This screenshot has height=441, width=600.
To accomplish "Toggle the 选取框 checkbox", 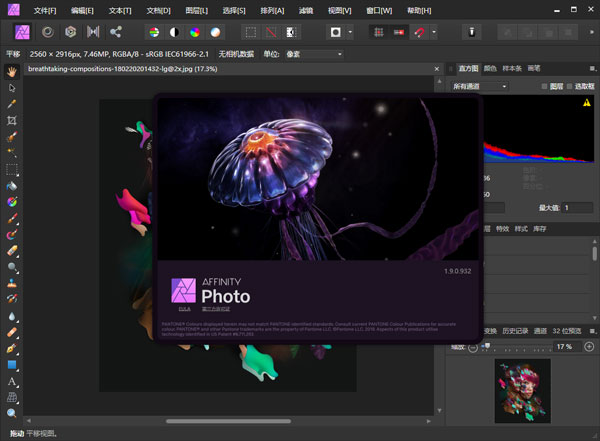I will [570, 86].
